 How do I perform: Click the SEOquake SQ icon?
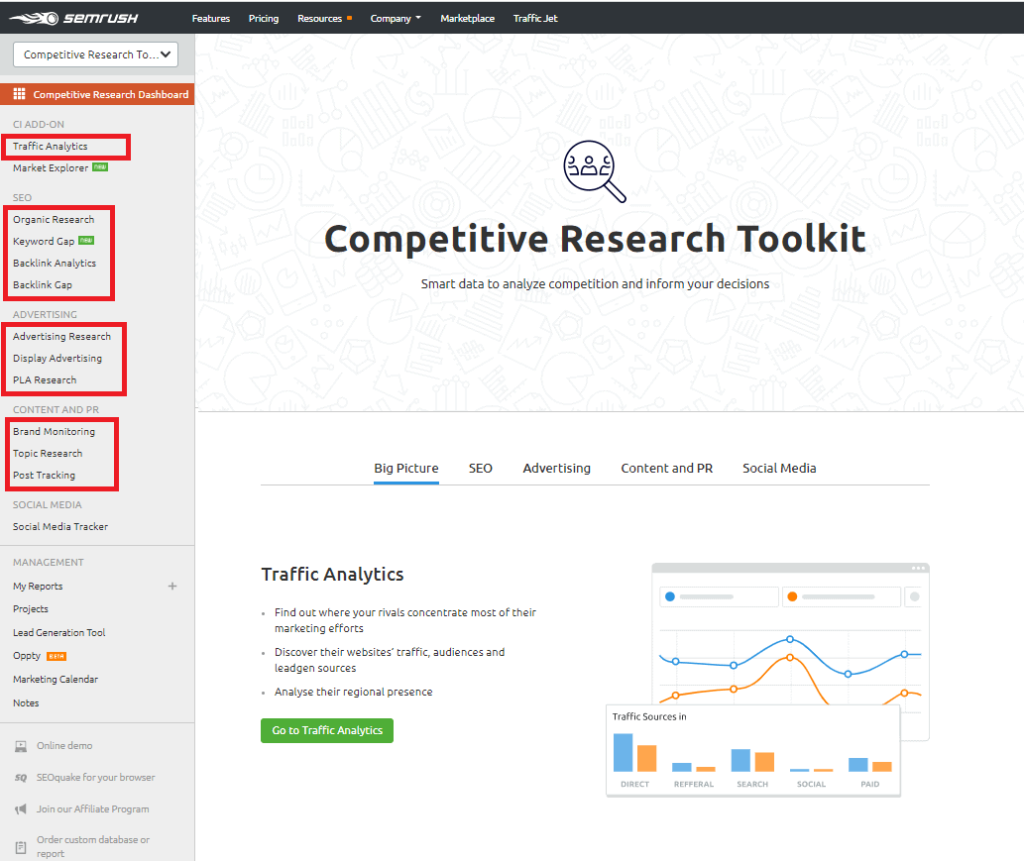21,777
